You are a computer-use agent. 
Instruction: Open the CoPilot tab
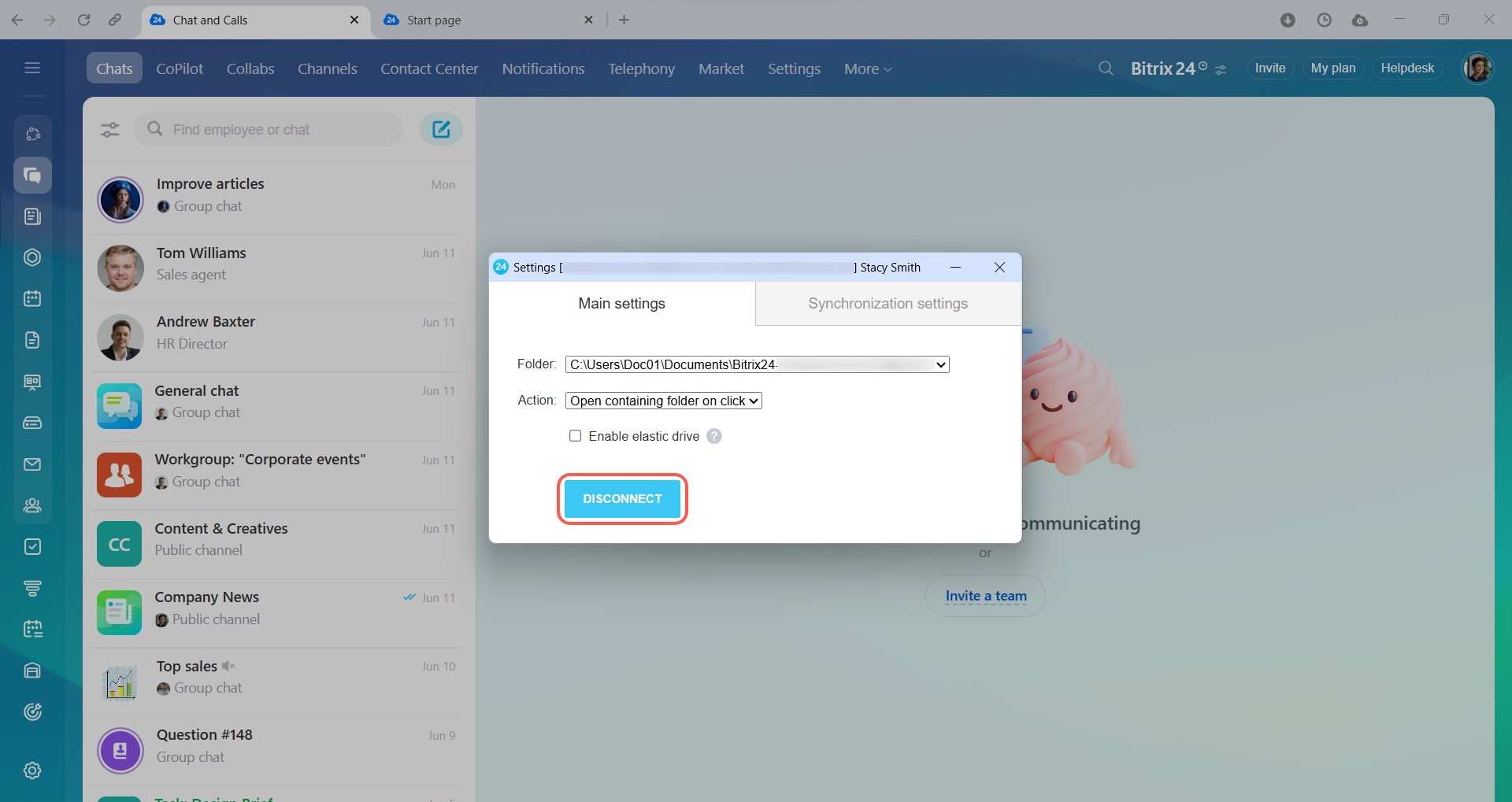[180, 69]
